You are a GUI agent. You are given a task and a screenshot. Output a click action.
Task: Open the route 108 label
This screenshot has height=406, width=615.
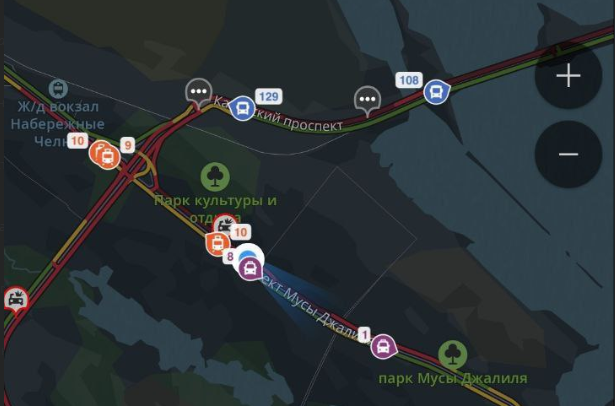click(x=409, y=80)
